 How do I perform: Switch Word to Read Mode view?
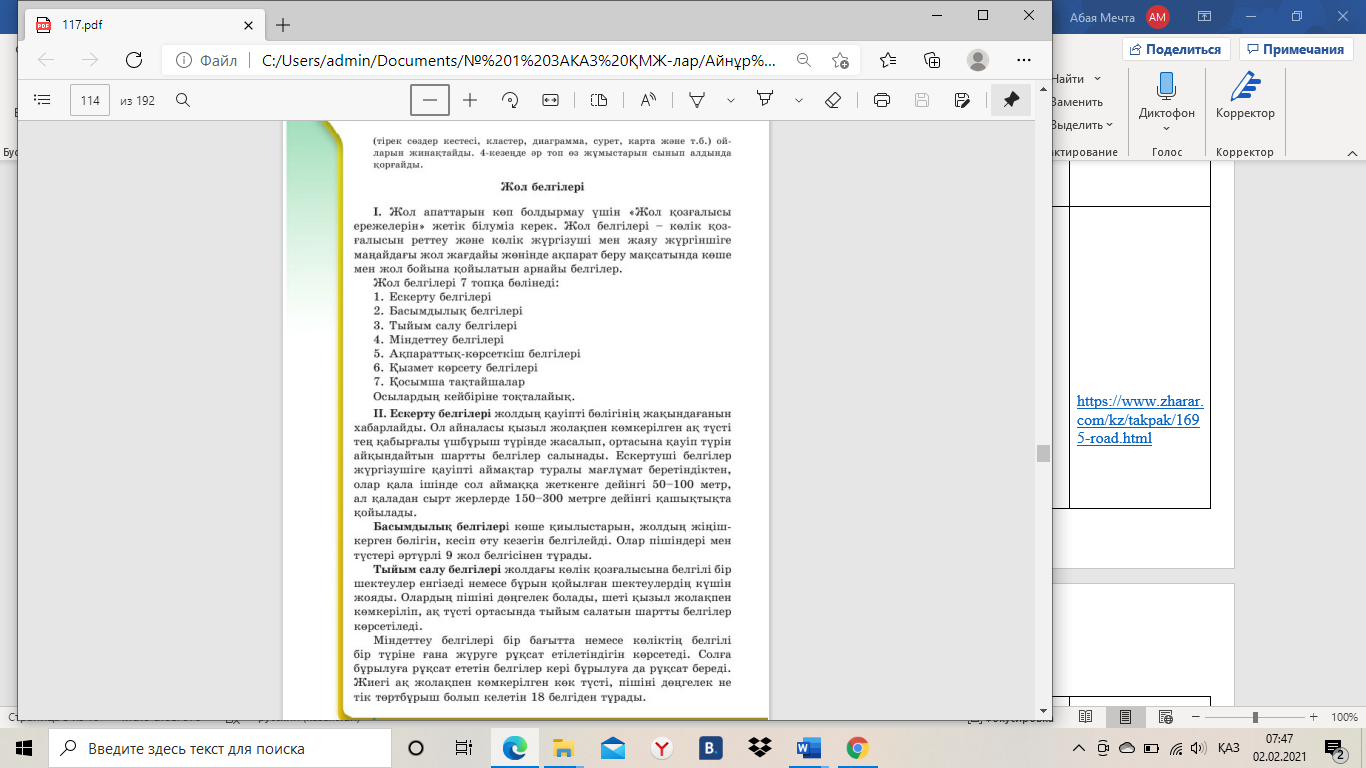coord(1086,717)
